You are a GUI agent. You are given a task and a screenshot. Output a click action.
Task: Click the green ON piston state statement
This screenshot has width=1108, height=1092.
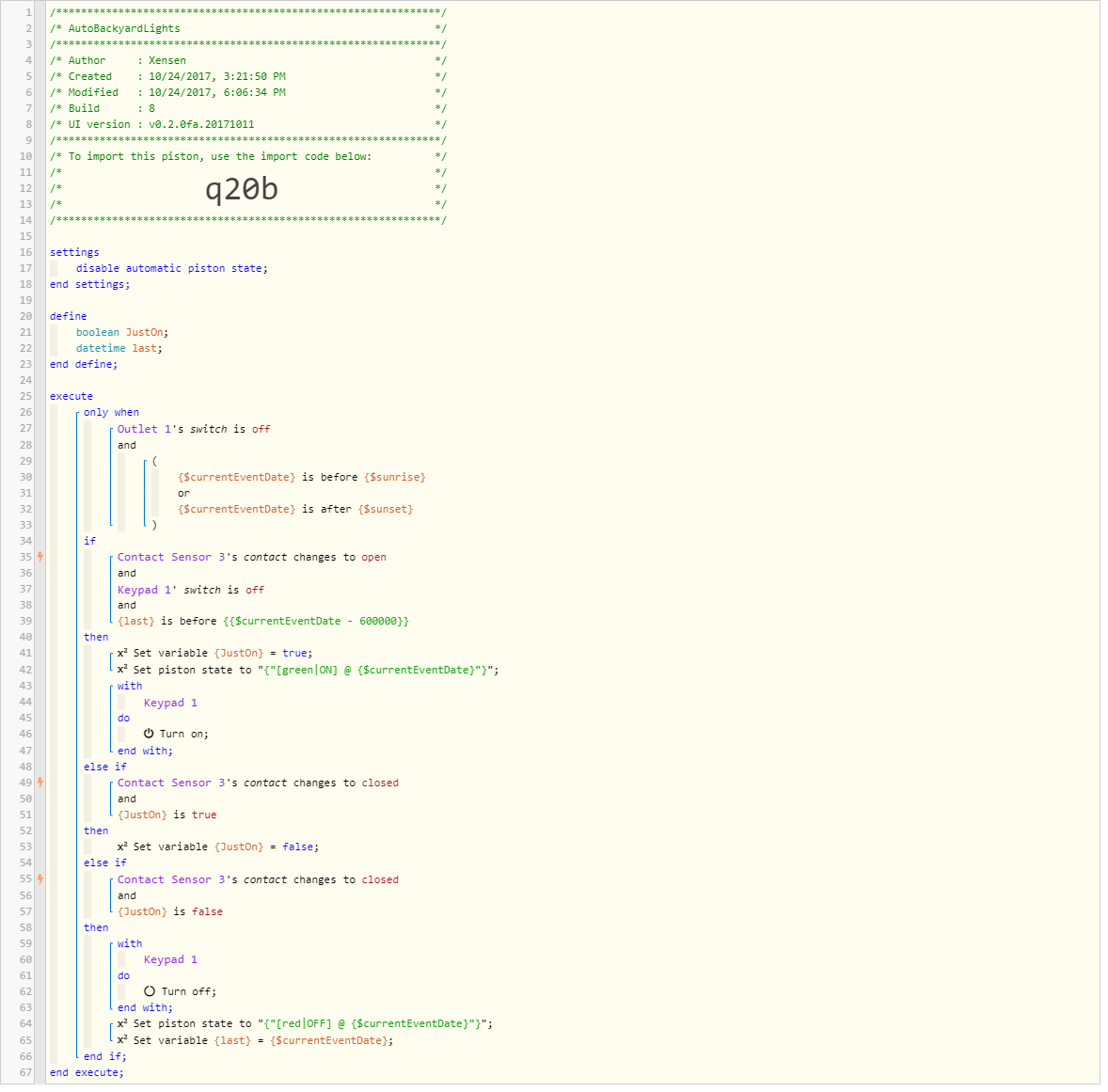[x=309, y=670]
